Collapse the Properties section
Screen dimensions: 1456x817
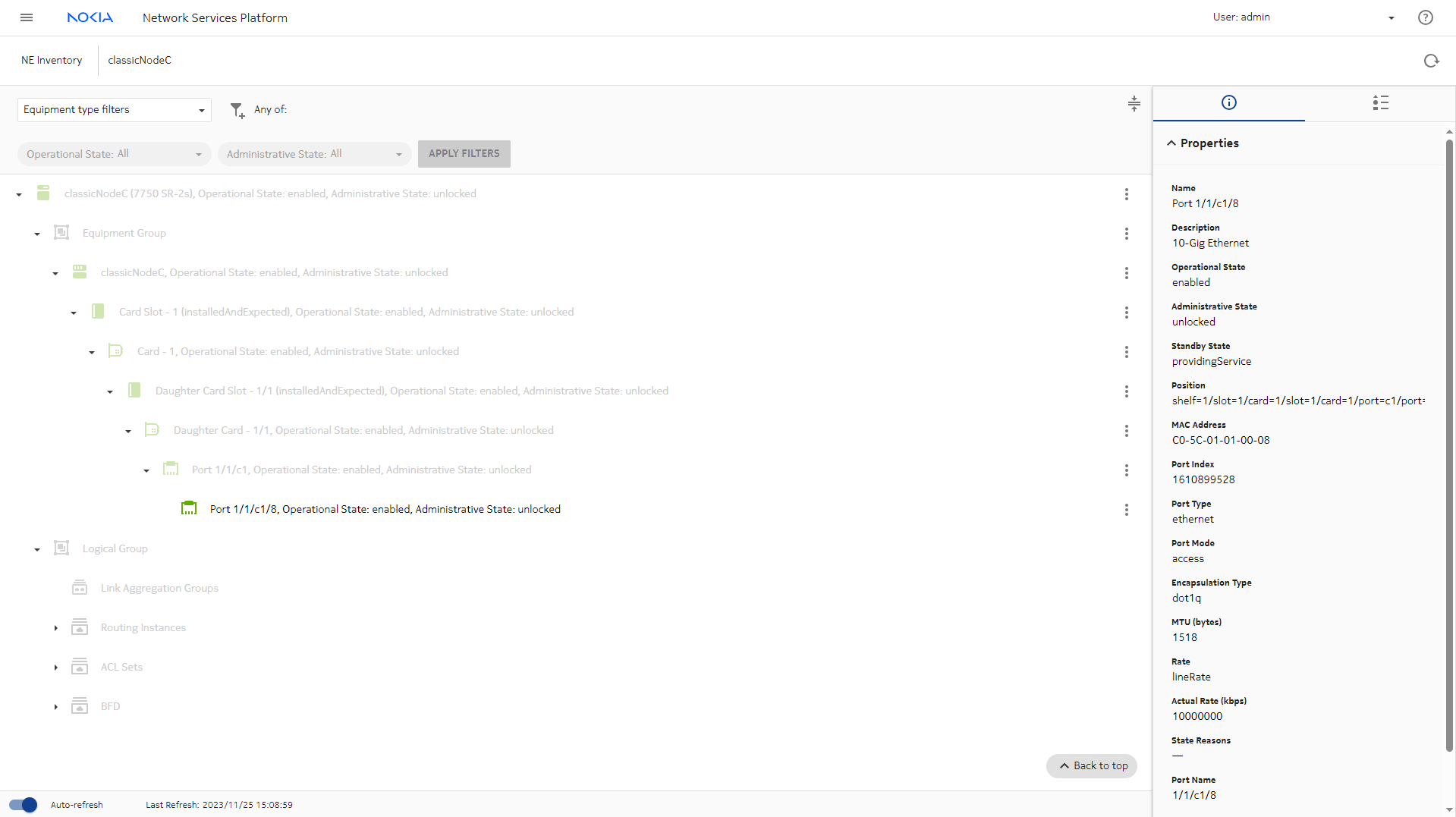point(1171,143)
